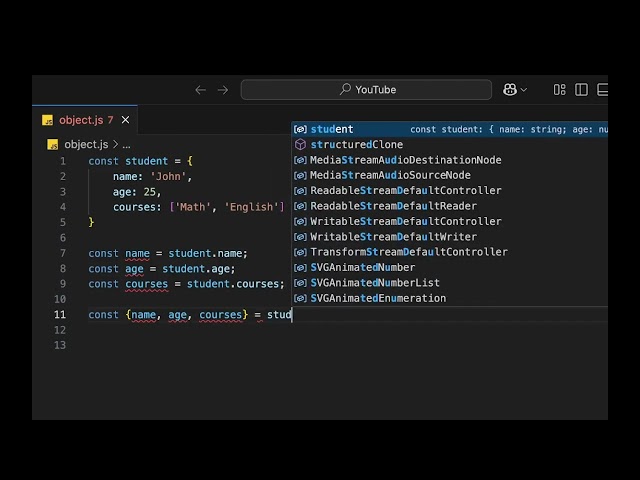Open the Customize Layout icon
The height and width of the screenshot is (480, 640).
(560, 90)
